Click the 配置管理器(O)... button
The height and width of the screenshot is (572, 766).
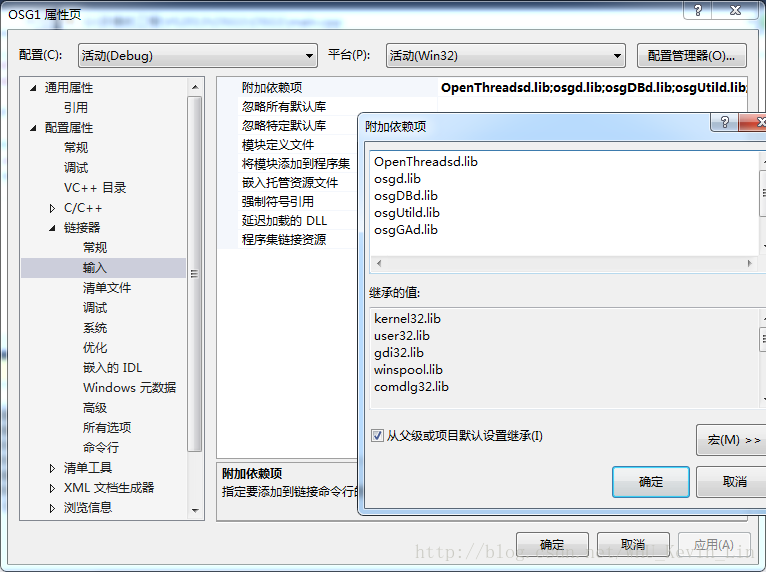click(691, 56)
